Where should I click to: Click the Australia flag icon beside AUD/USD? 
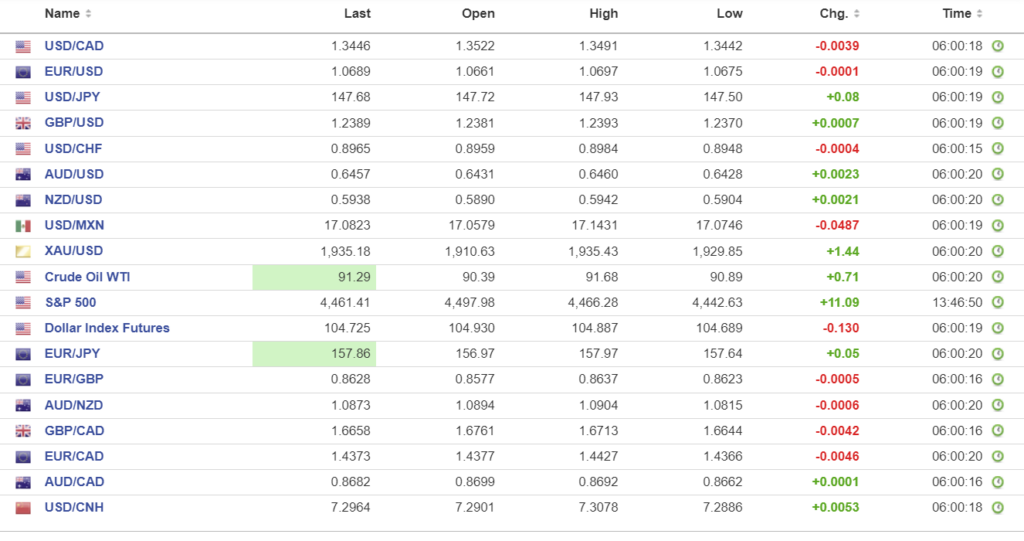(x=23, y=174)
